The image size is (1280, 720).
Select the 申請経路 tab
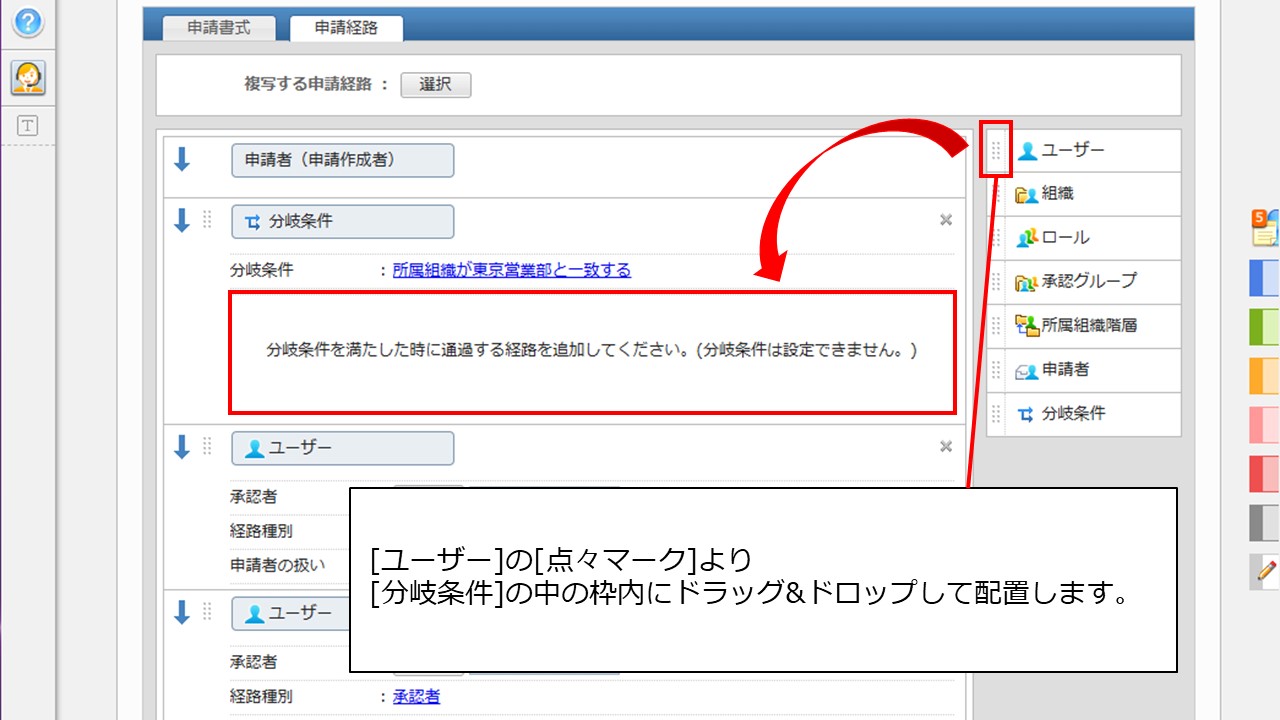click(x=346, y=28)
